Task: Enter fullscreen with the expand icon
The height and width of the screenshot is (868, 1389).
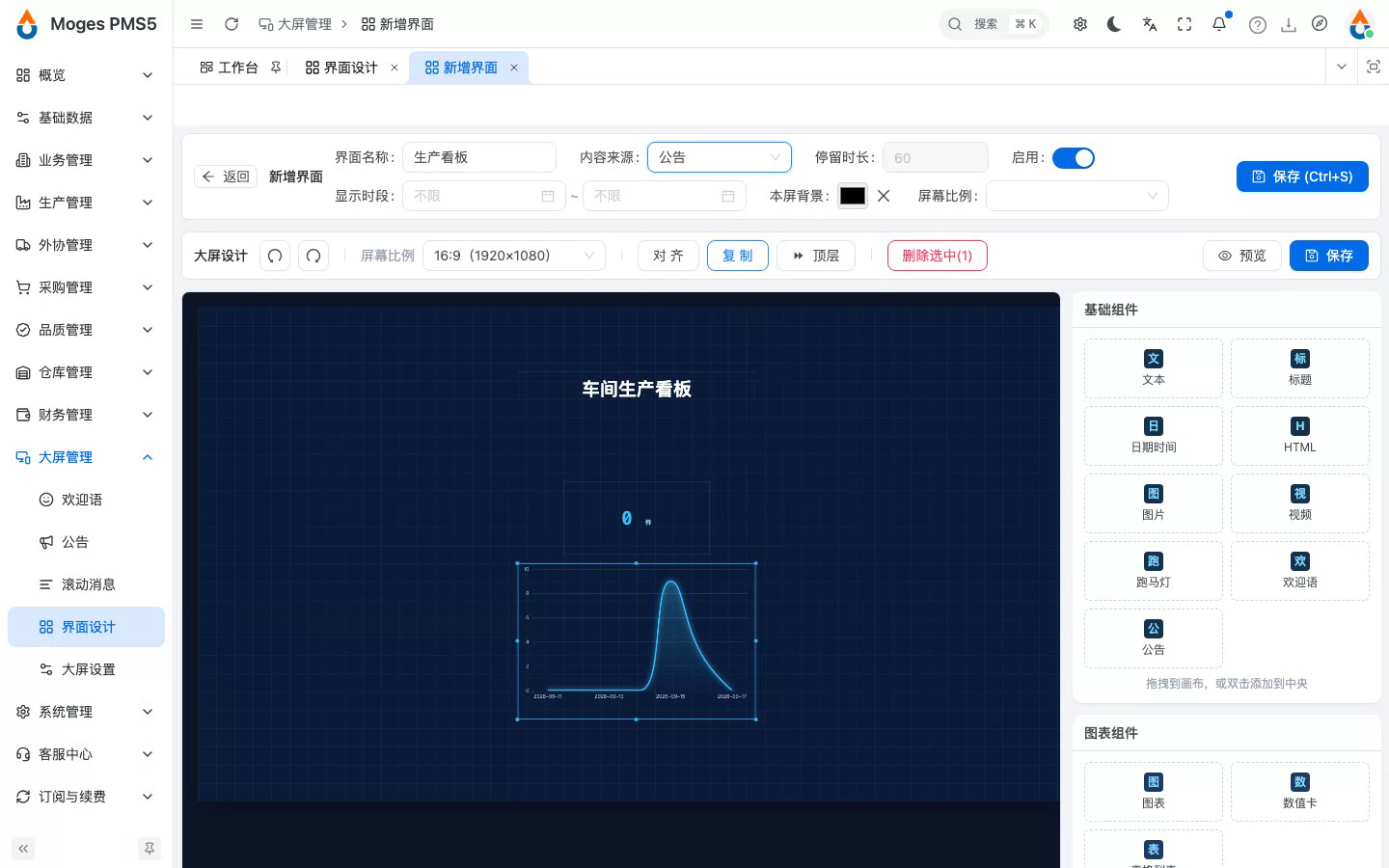Action: click(1185, 24)
